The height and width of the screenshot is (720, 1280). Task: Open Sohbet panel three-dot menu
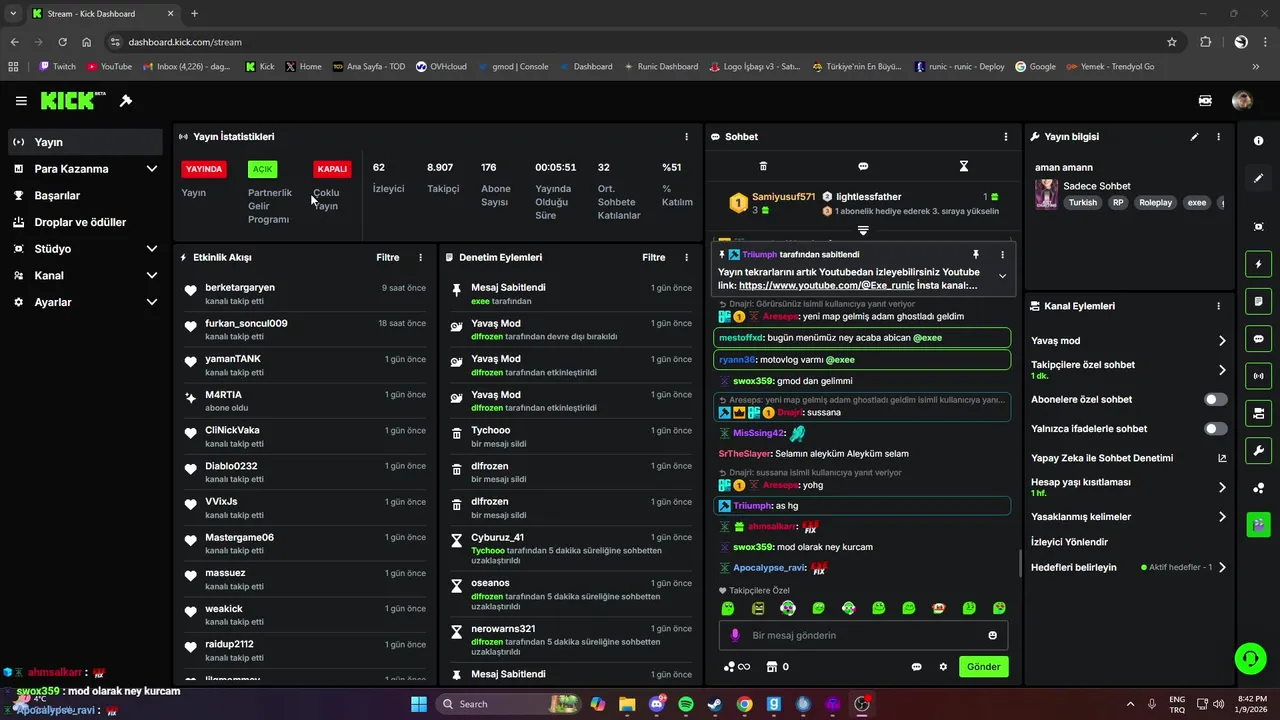click(1006, 137)
